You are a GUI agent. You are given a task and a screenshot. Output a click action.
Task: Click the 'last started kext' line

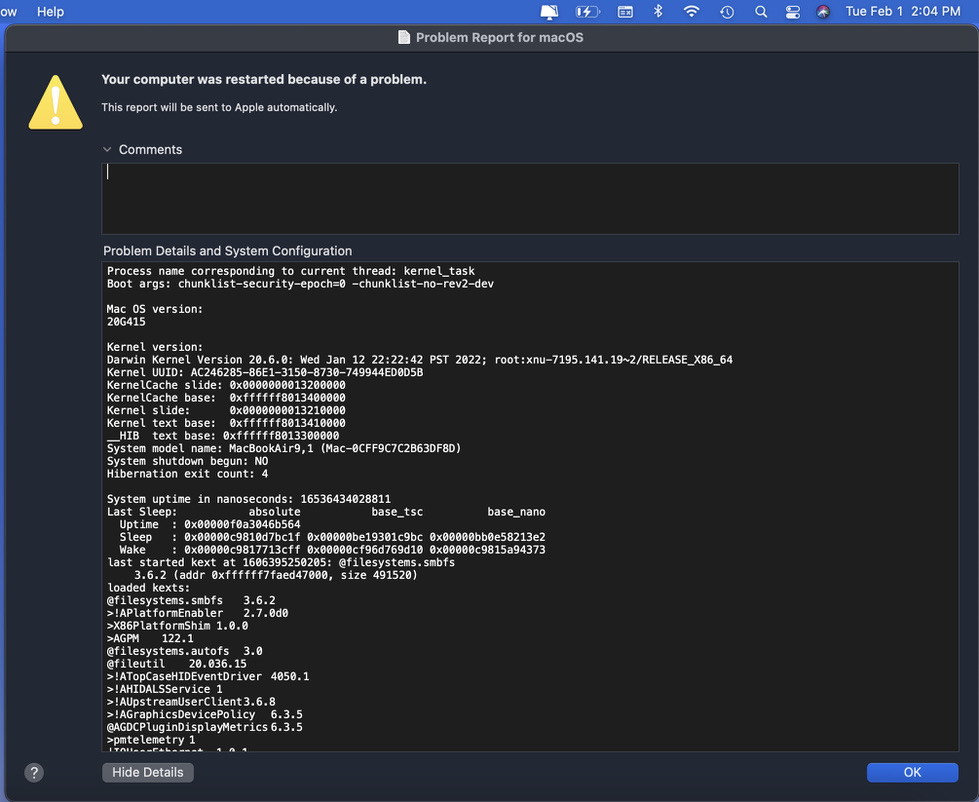pyautogui.click(x=281, y=562)
